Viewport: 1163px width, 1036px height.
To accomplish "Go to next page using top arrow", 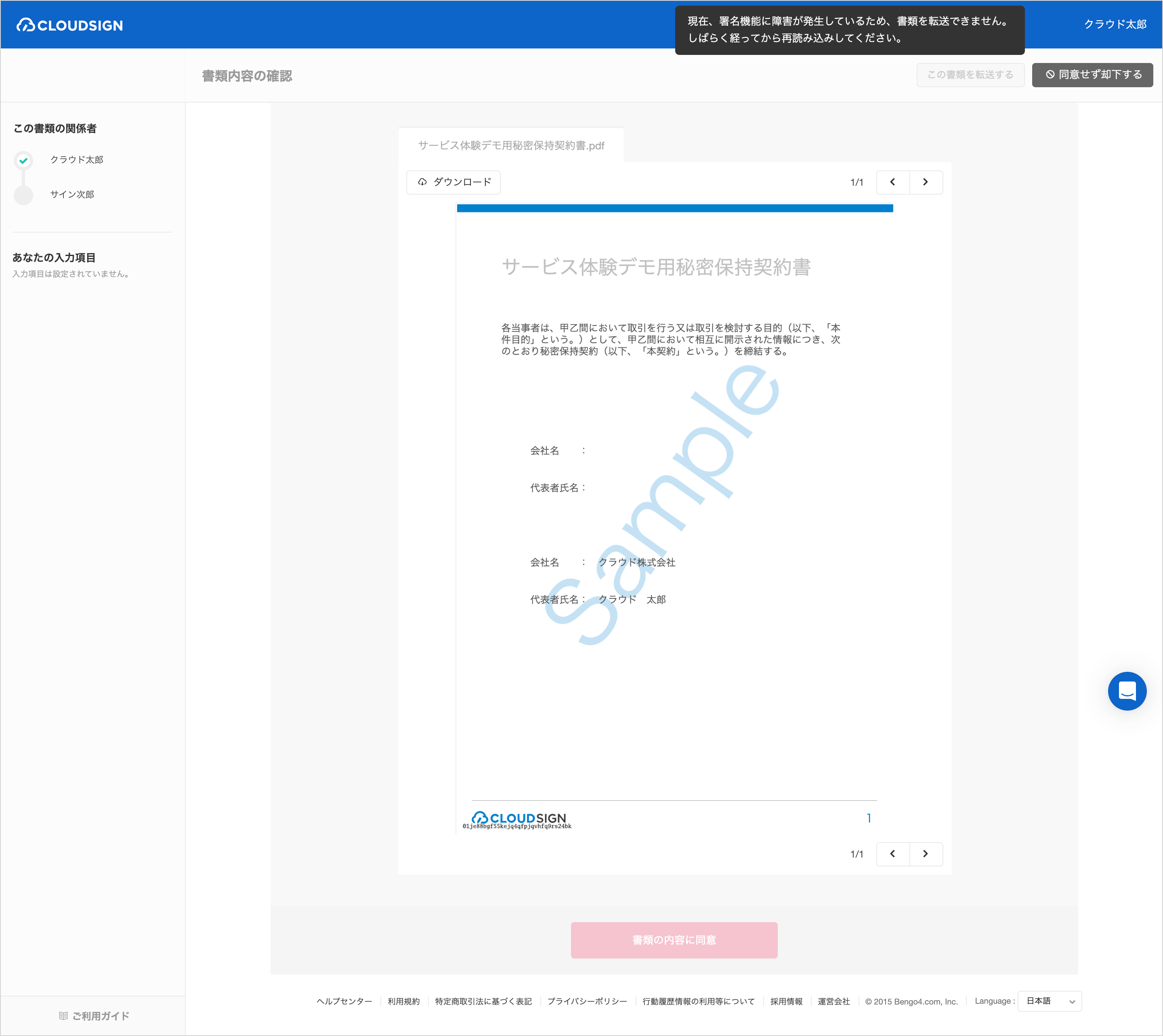I will click(x=926, y=182).
